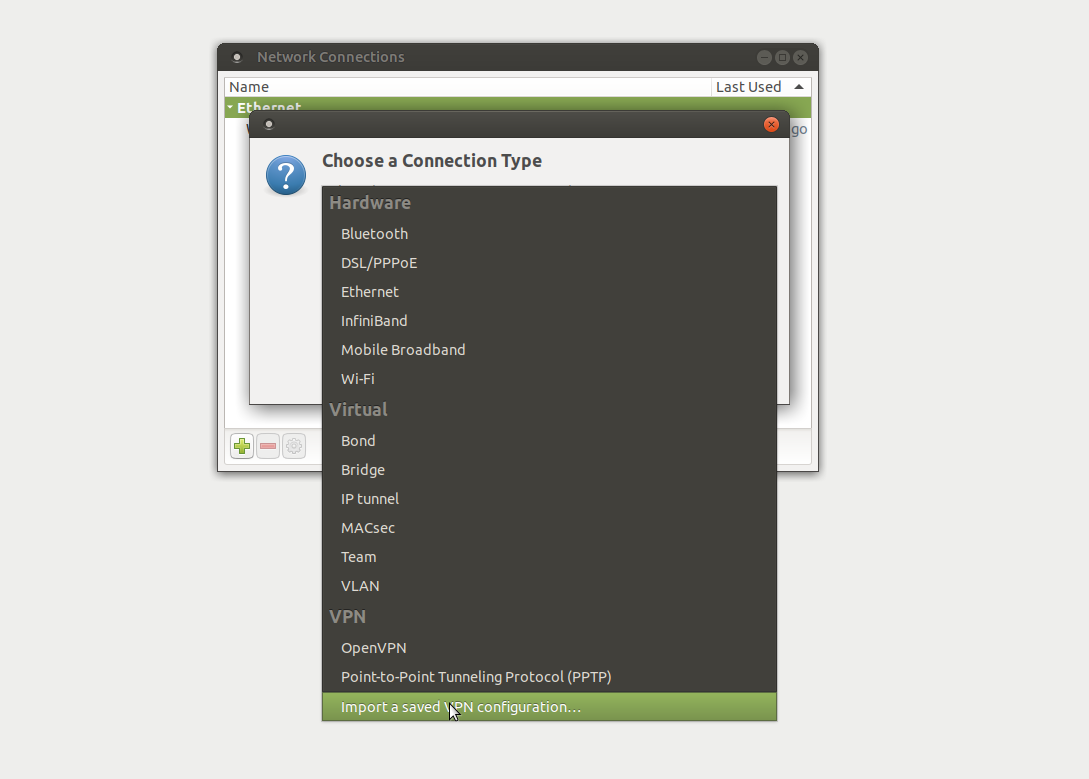Image resolution: width=1089 pixels, height=779 pixels.
Task: Collapse the Ethernet tree group
Action: (x=230, y=107)
